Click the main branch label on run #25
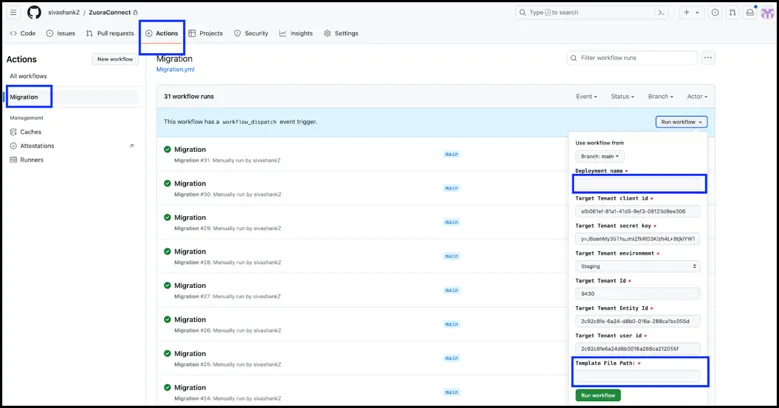This screenshot has height=408, width=779. [x=452, y=358]
